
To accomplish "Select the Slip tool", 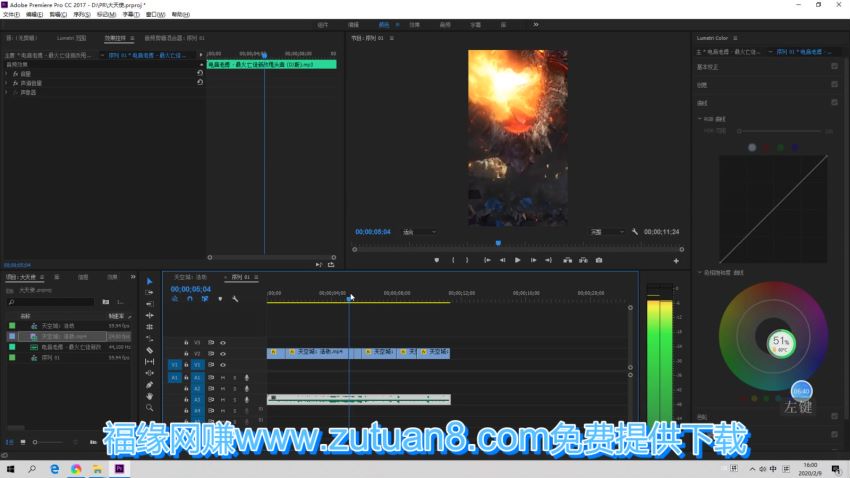I will (x=150, y=361).
